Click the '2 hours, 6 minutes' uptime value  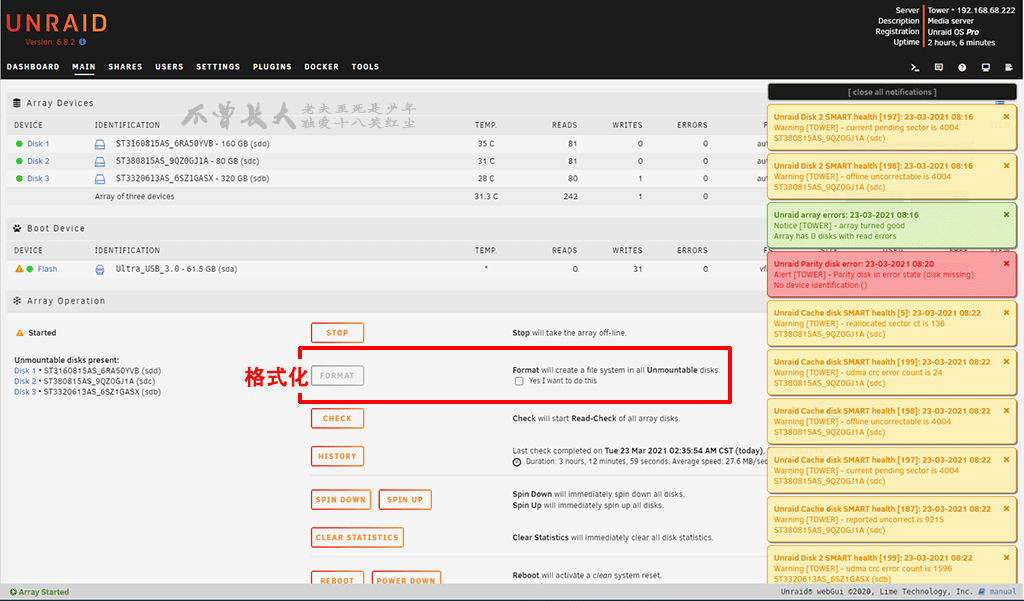[x=961, y=42]
